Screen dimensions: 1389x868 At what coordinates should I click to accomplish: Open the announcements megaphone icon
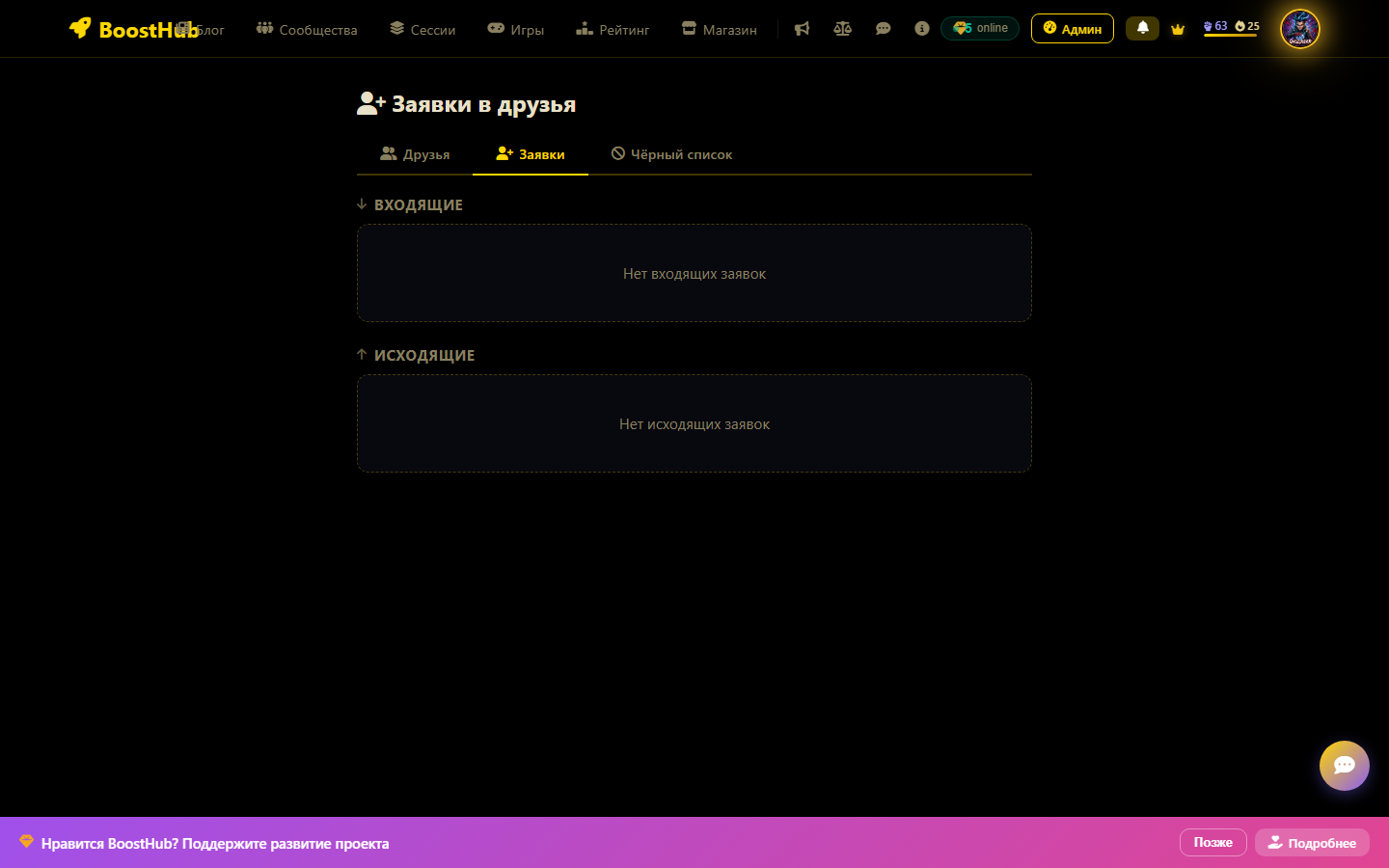pos(802,29)
